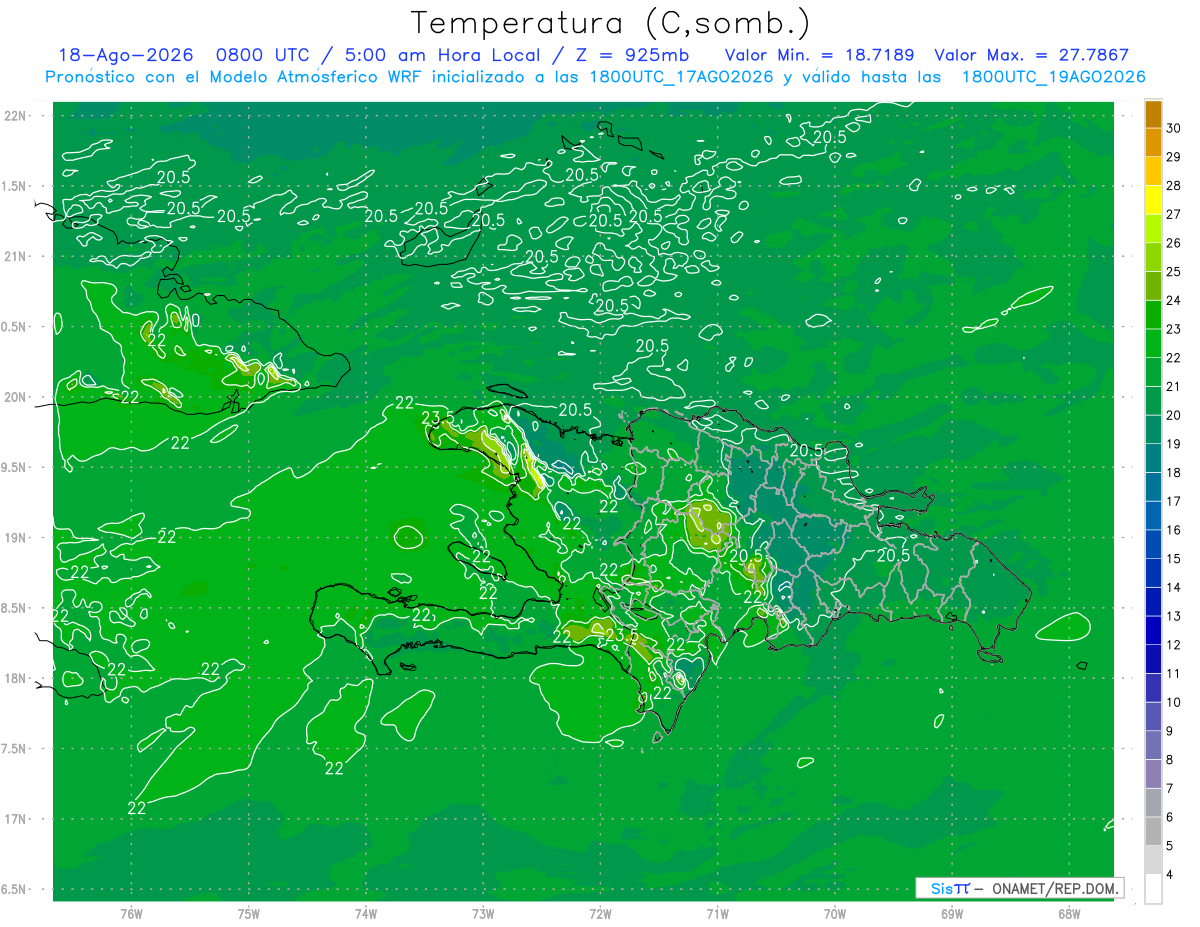Click the '70W' longitude axis label

(x=835, y=913)
